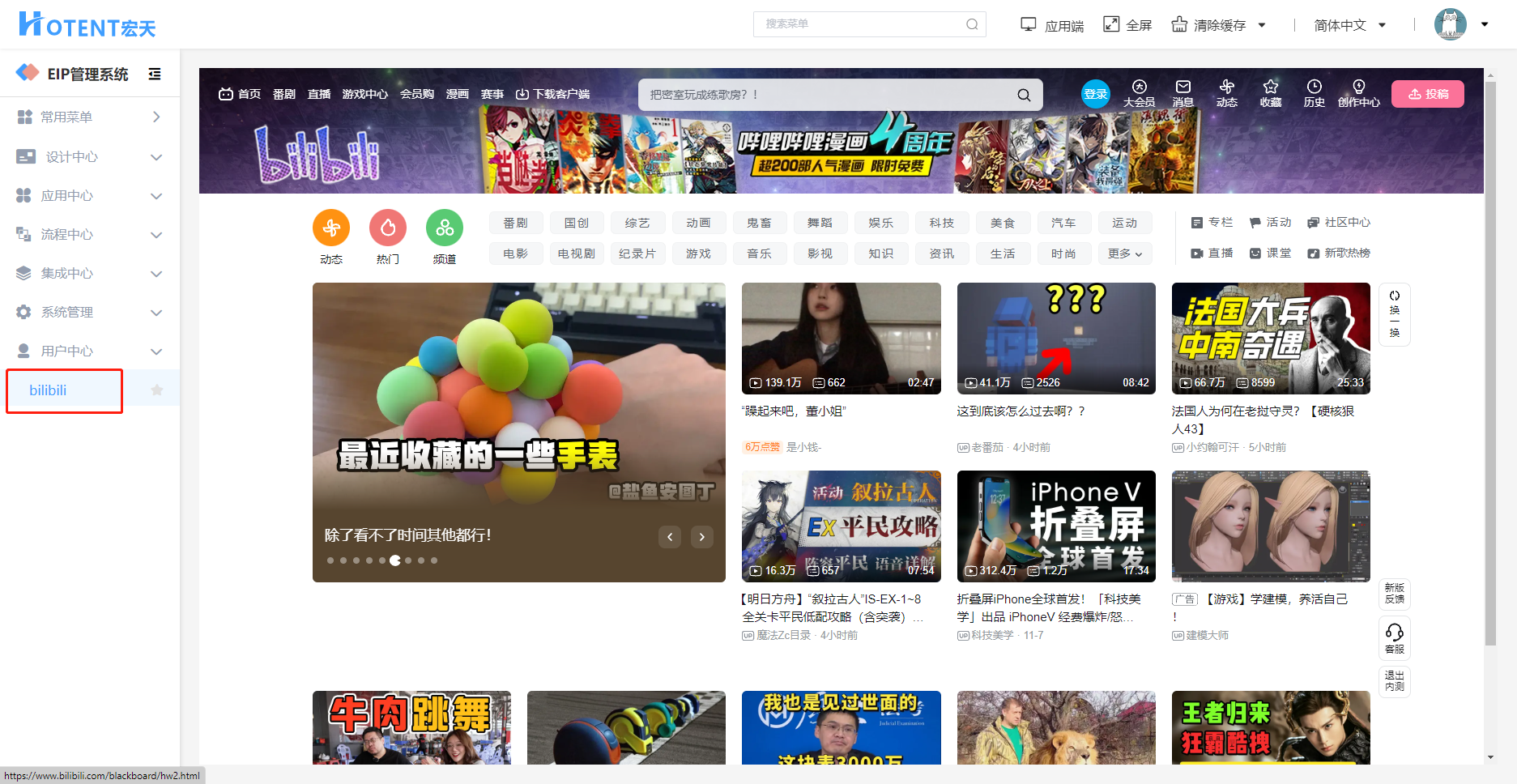Open the 动画 category tag
The height and width of the screenshot is (784, 1517).
click(x=698, y=223)
